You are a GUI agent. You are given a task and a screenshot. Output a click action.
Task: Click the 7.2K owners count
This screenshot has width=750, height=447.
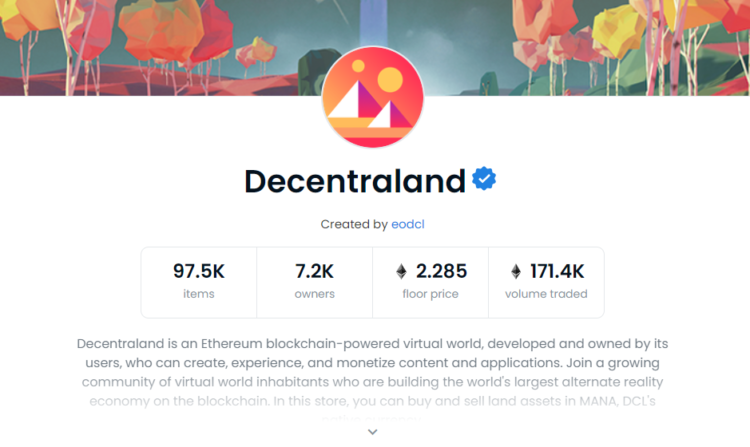click(x=315, y=271)
